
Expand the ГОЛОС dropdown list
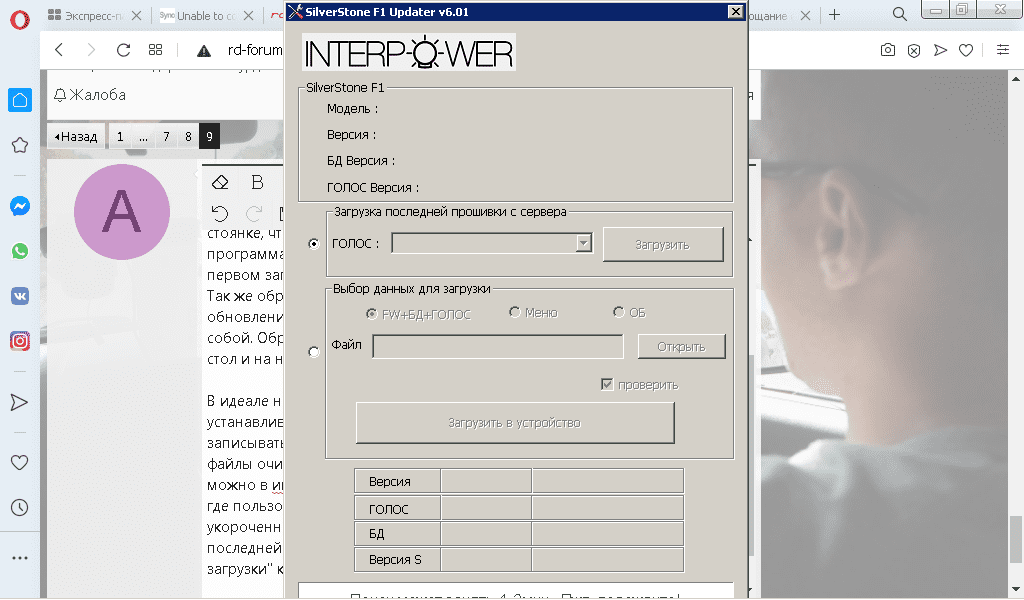[x=583, y=244]
